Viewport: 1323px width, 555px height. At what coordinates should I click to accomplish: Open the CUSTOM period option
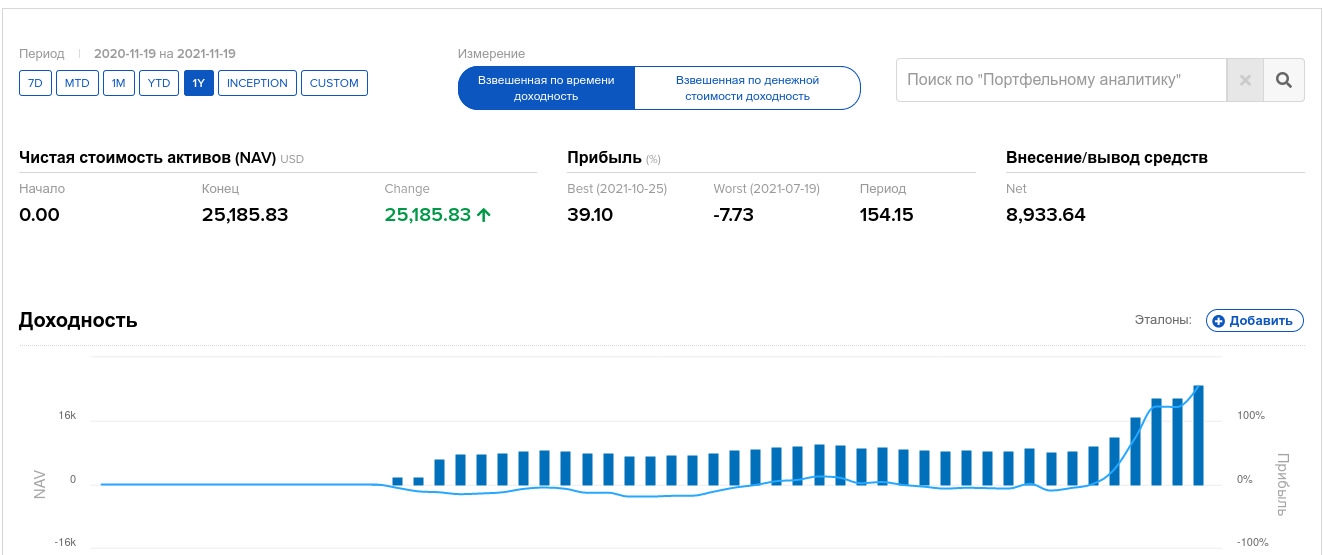tap(334, 83)
